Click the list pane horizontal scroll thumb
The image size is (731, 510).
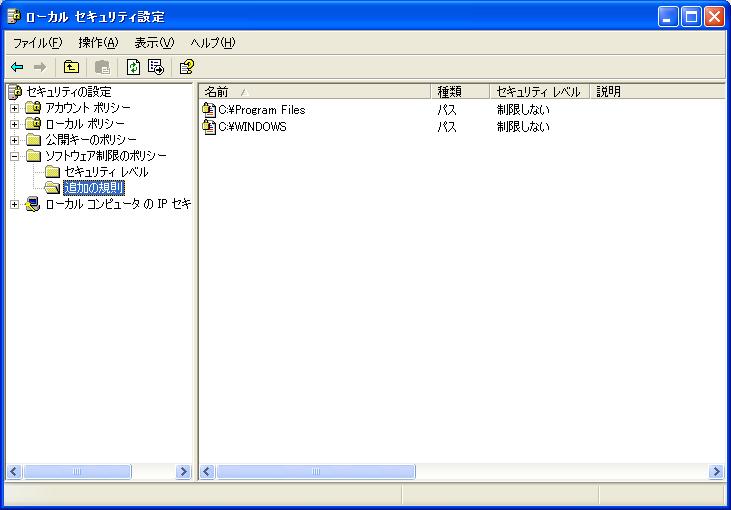(316, 472)
